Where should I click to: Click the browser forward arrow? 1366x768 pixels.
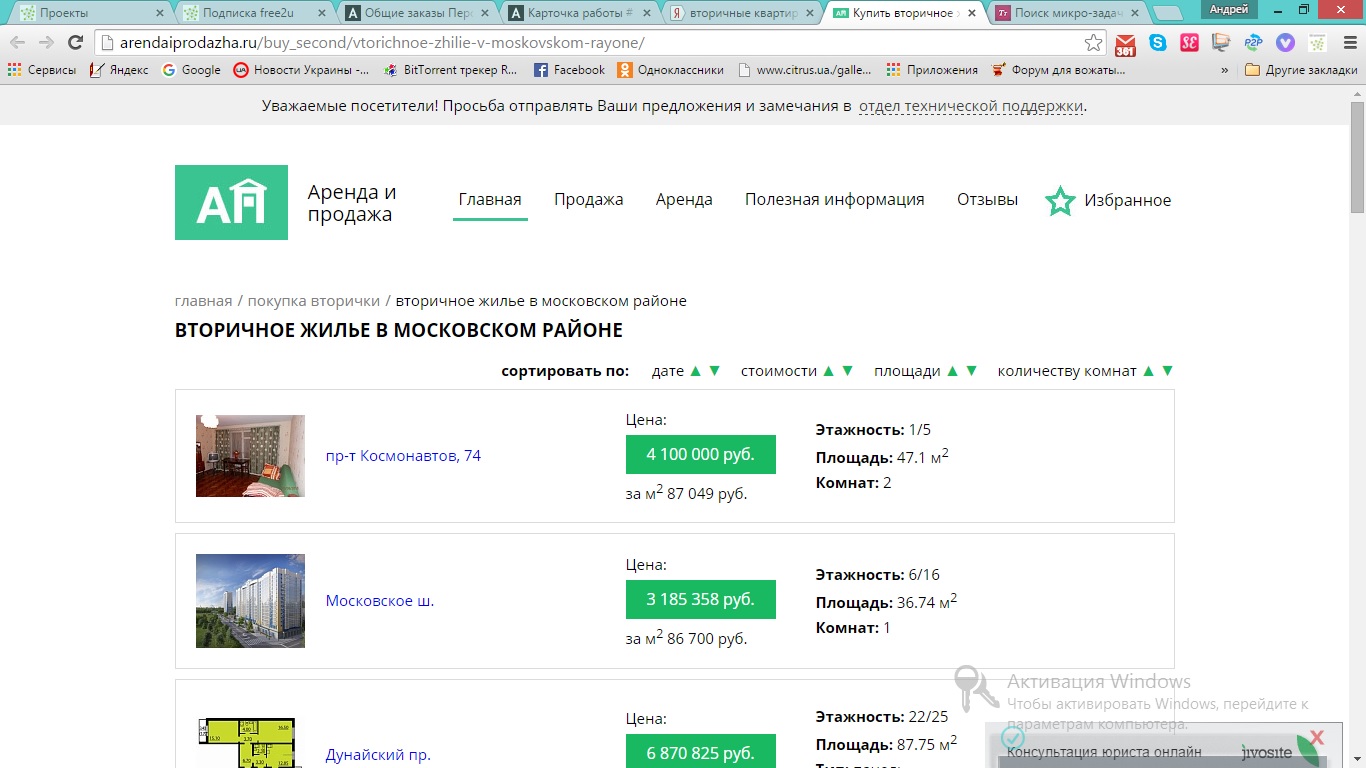tap(46, 42)
